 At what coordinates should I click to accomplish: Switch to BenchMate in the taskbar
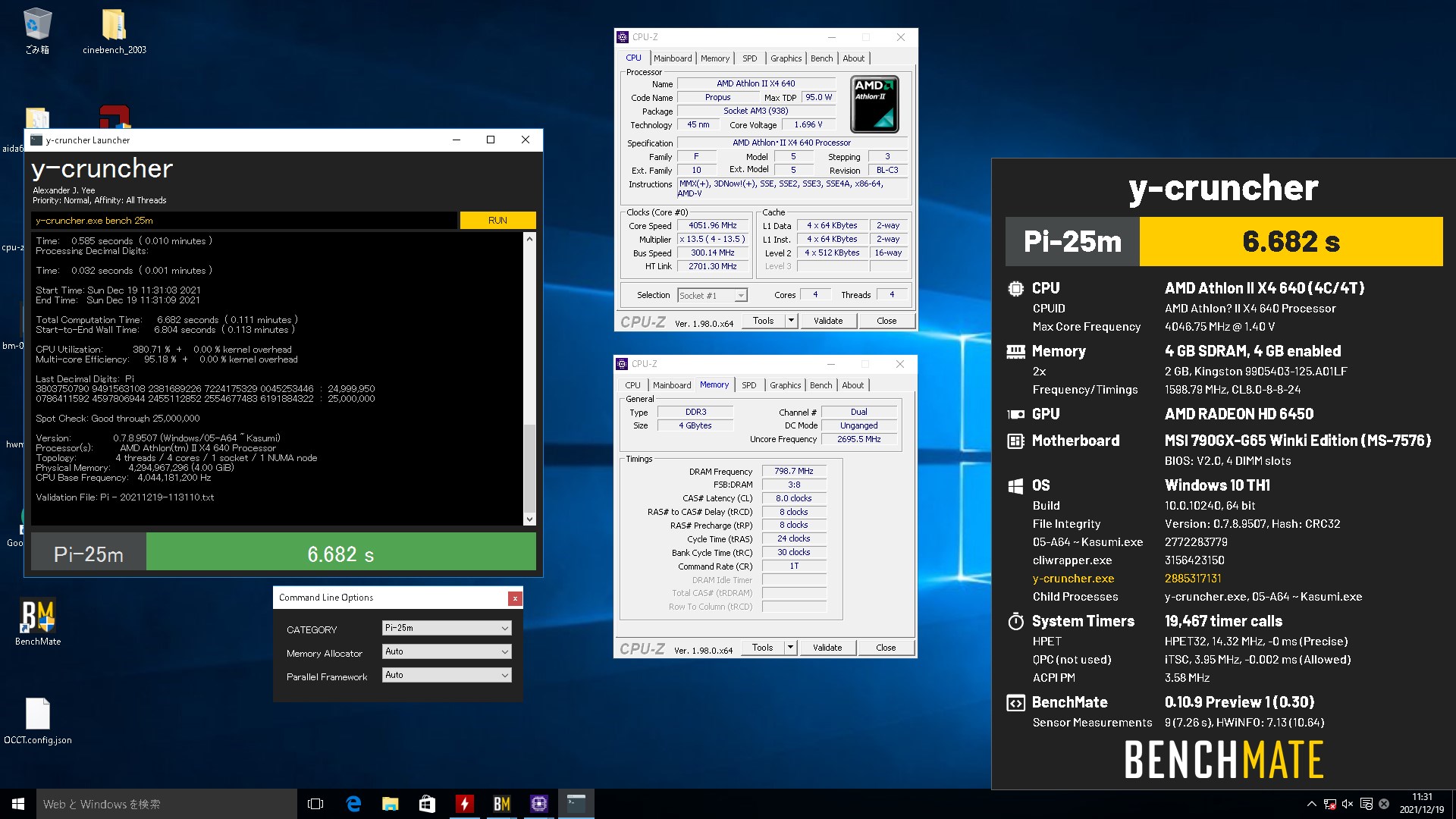[501, 804]
